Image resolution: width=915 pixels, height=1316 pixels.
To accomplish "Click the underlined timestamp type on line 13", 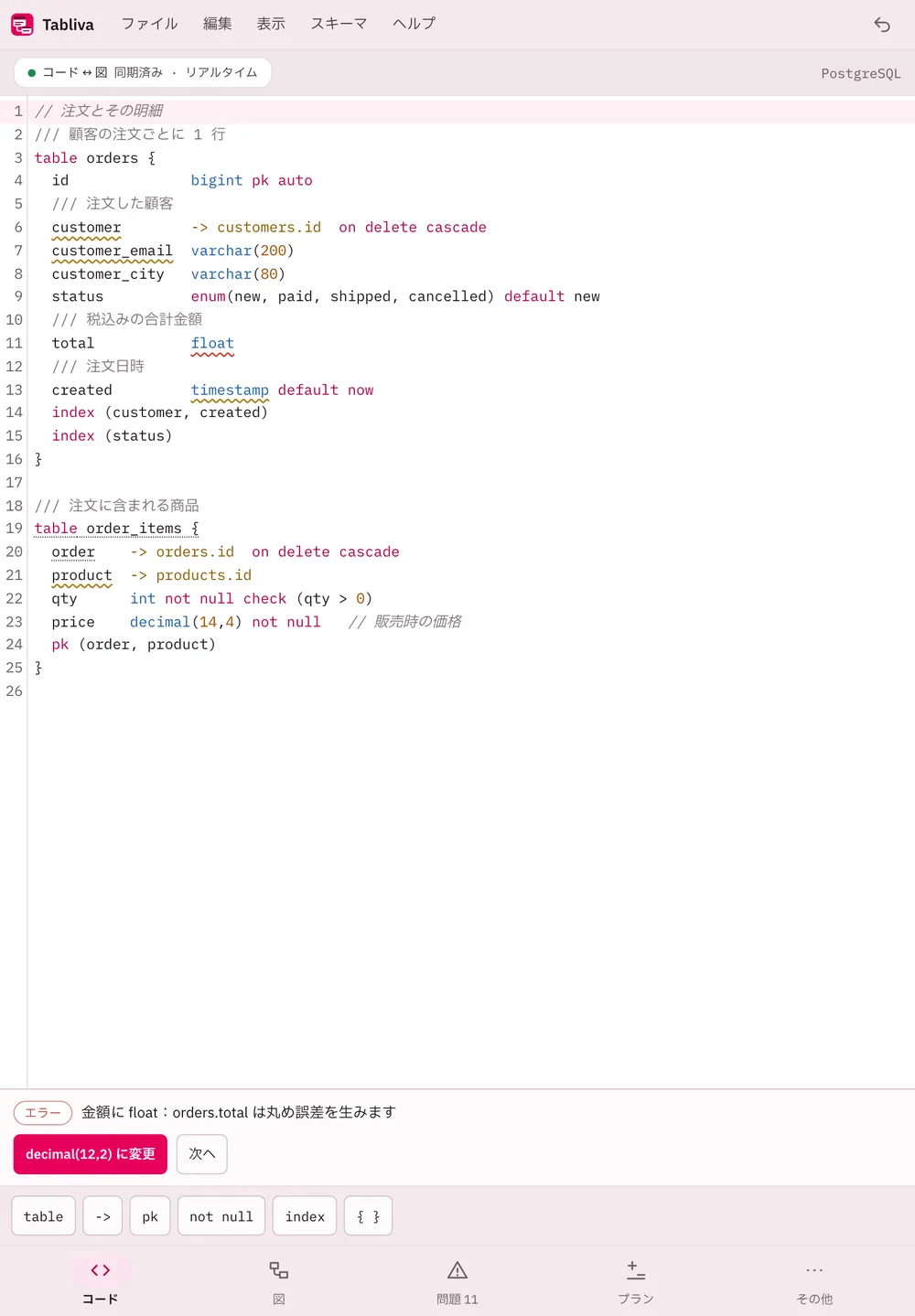I will 230,390.
